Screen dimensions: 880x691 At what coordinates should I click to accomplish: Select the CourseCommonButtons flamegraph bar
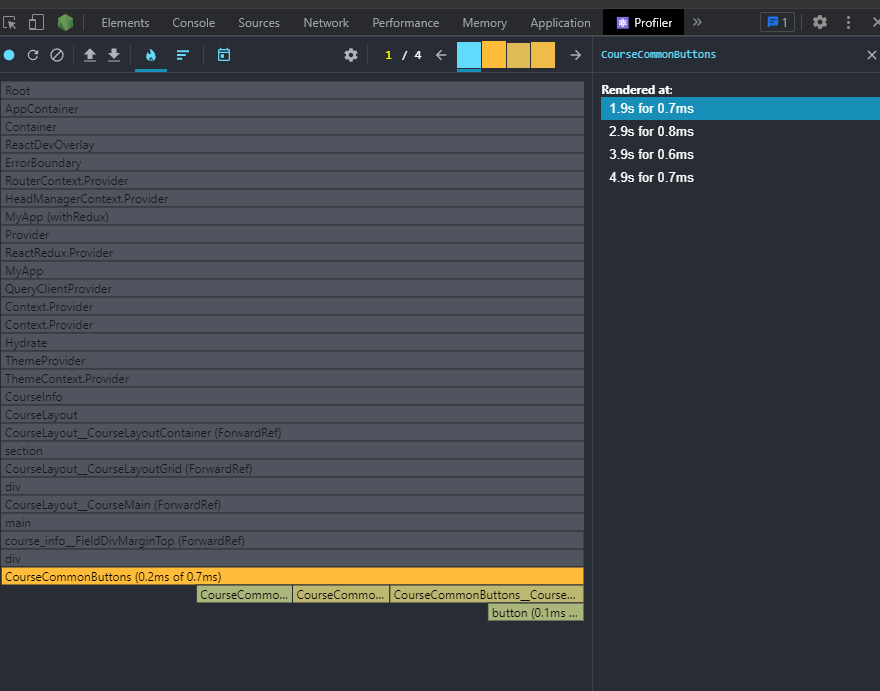pyautogui.click(x=292, y=576)
